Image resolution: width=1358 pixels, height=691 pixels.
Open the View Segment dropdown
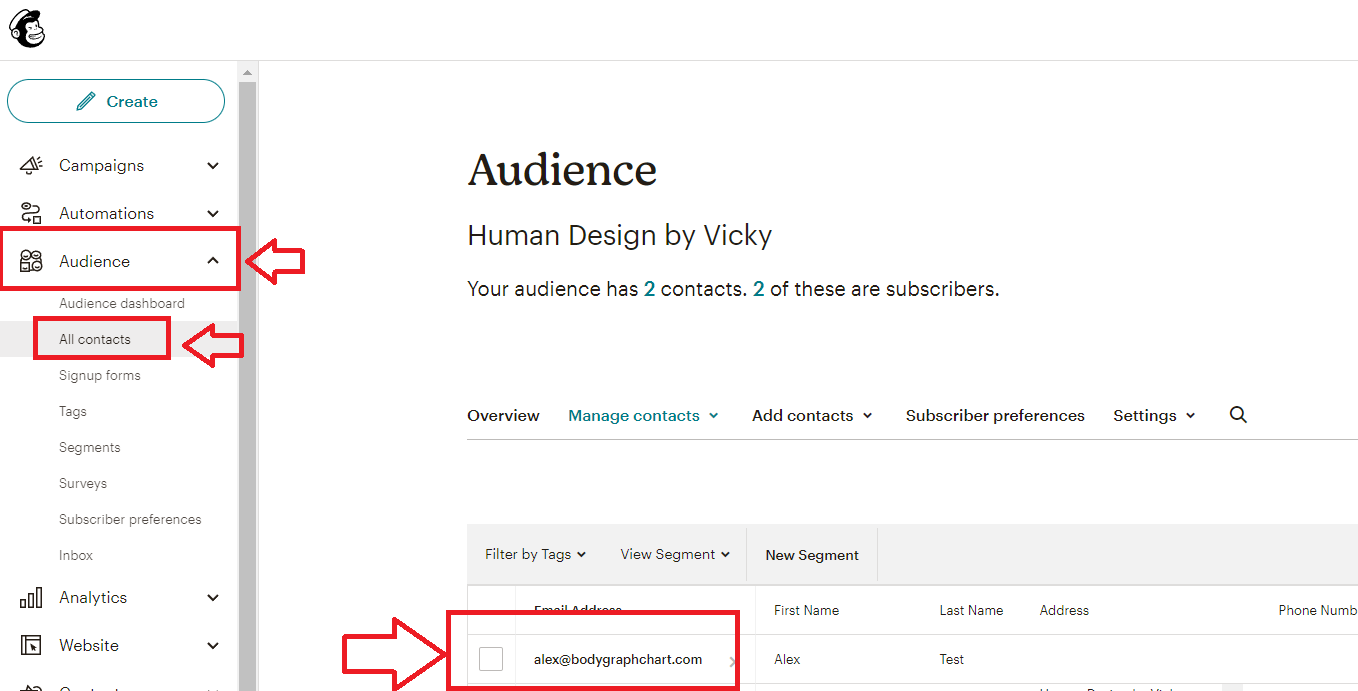click(675, 554)
